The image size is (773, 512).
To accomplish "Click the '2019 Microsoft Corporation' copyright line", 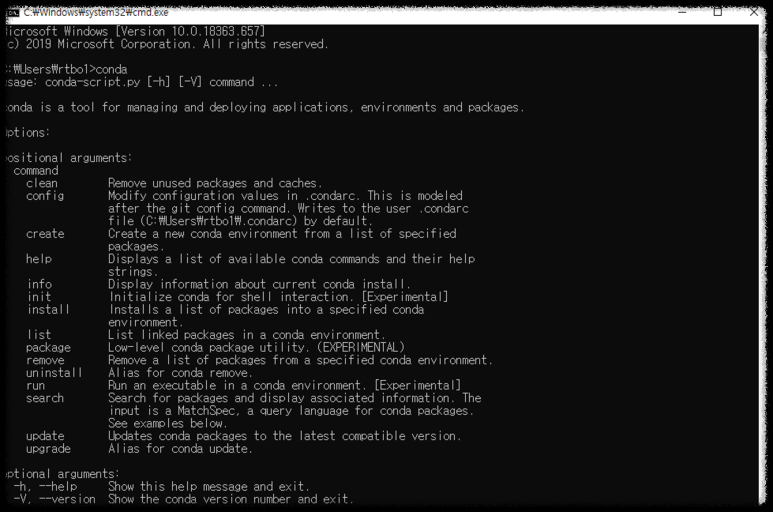I will click(x=168, y=44).
